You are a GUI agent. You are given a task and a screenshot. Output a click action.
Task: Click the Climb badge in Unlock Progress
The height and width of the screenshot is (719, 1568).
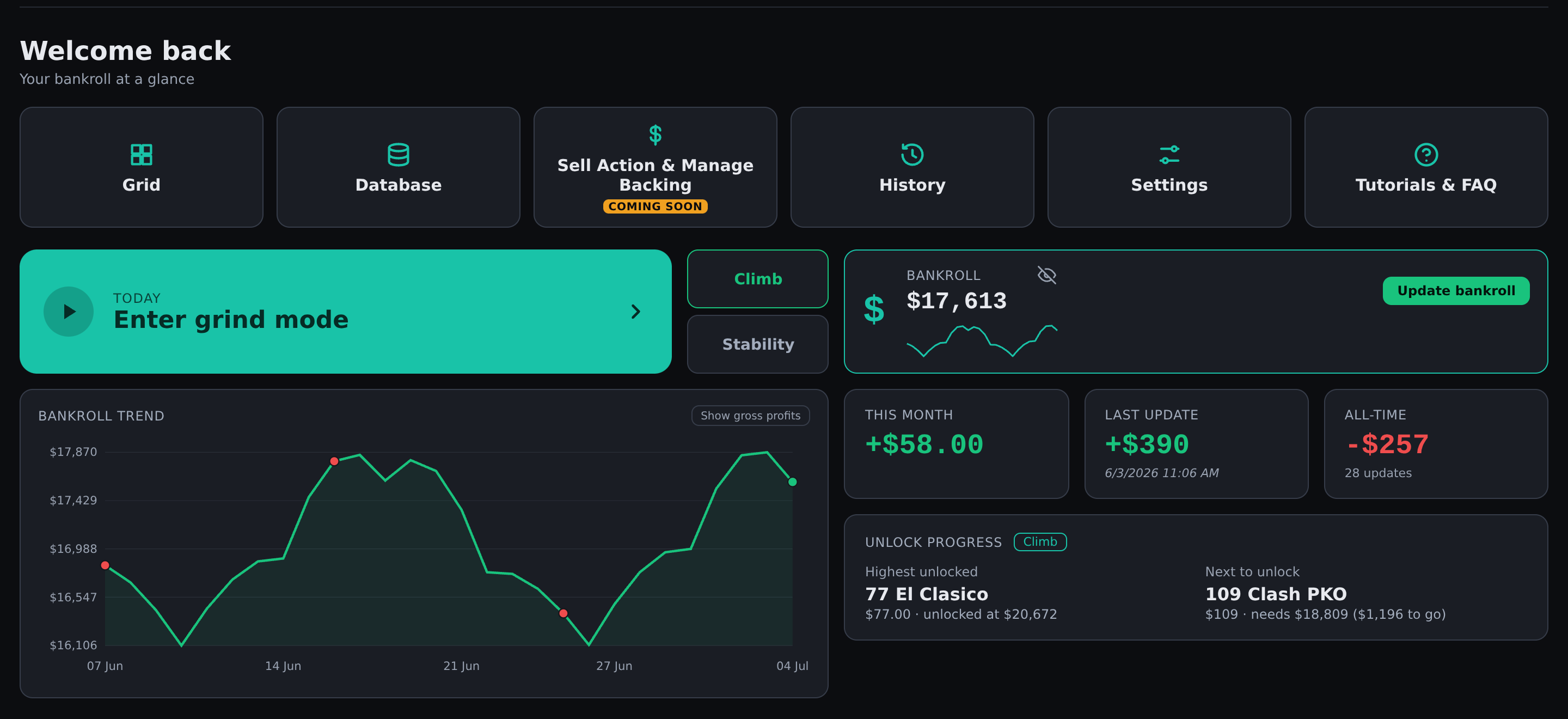tap(1040, 542)
